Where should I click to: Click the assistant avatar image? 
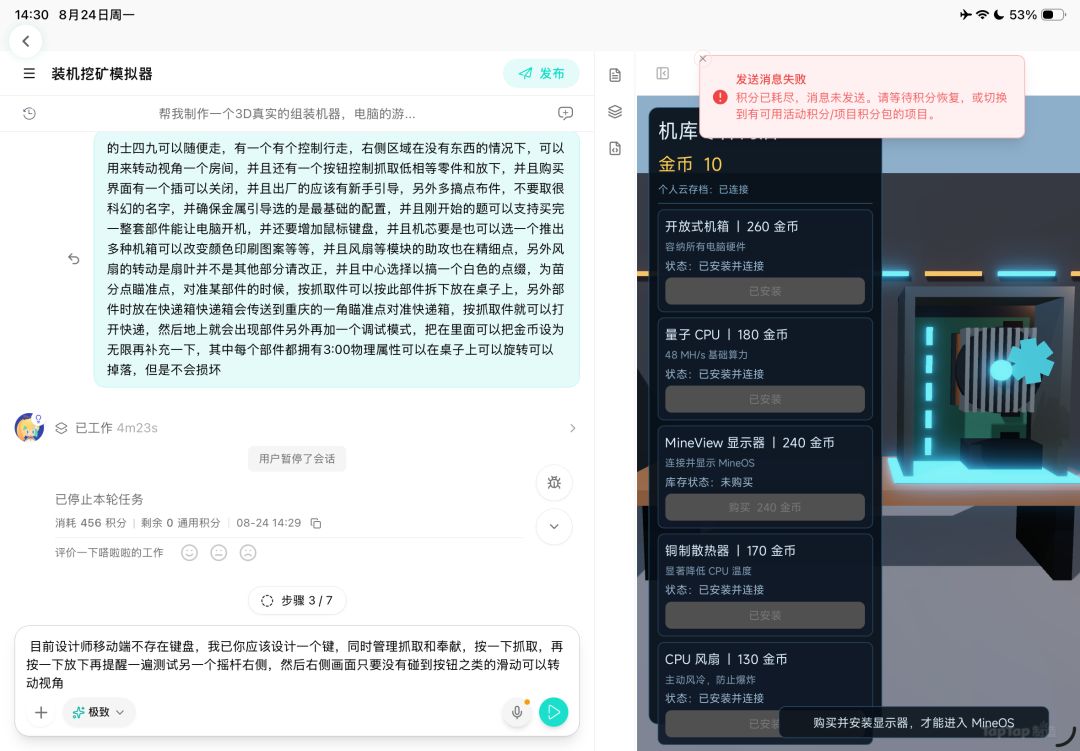coord(30,427)
